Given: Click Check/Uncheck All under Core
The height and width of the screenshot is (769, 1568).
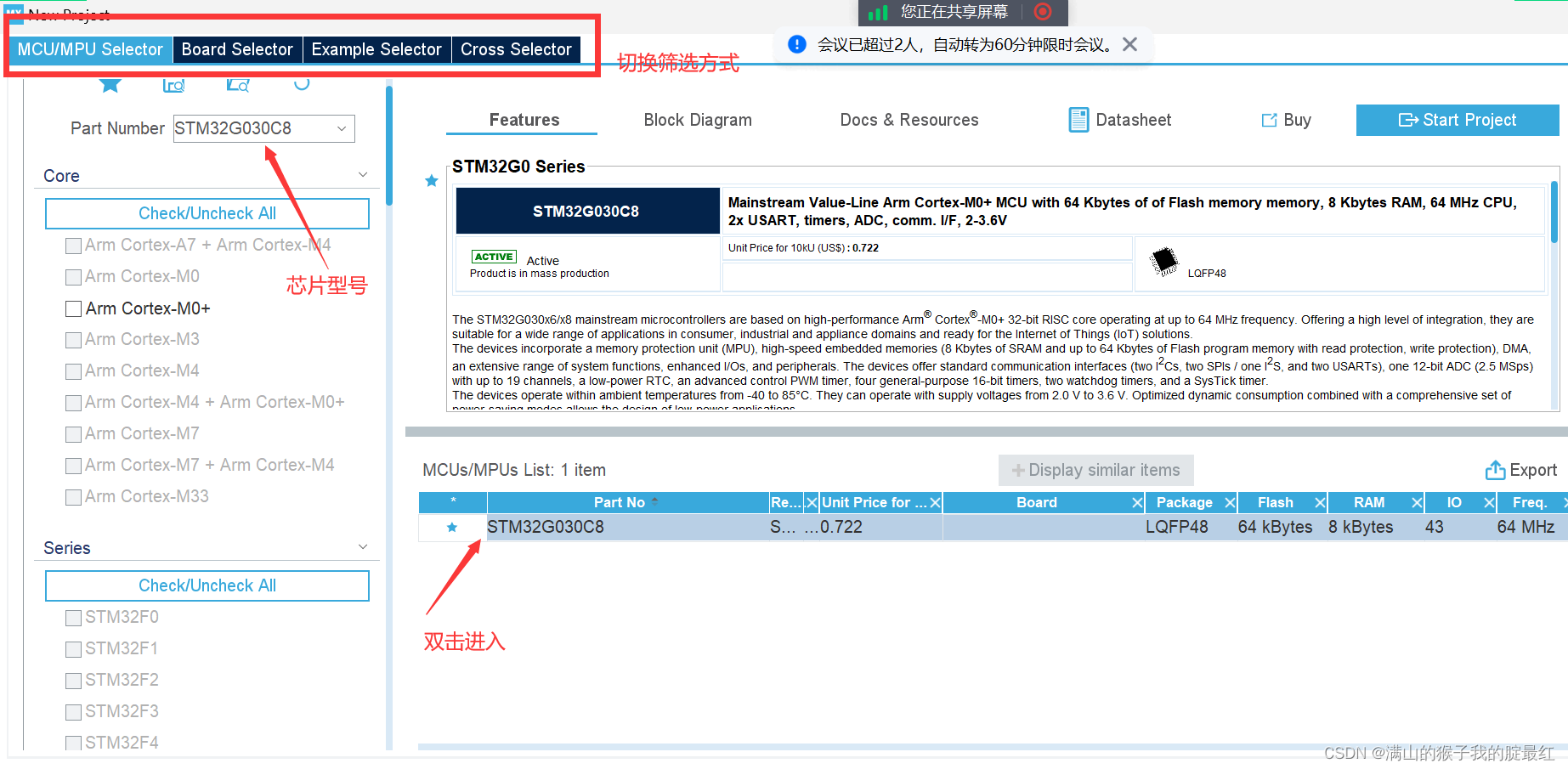Looking at the screenshot, I should (207, 213).
